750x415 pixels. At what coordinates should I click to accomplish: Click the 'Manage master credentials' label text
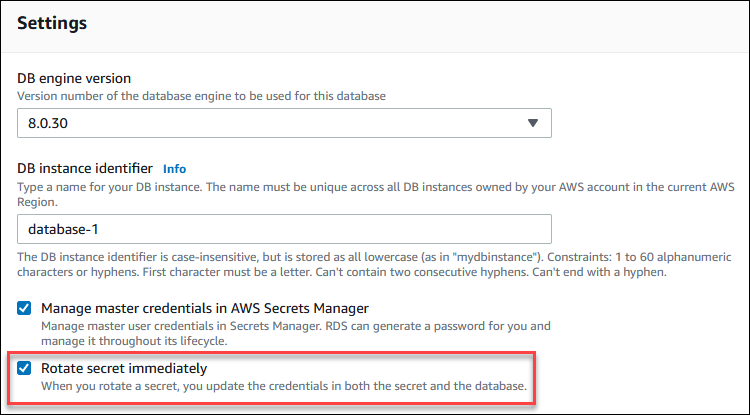tap(190, 308)
